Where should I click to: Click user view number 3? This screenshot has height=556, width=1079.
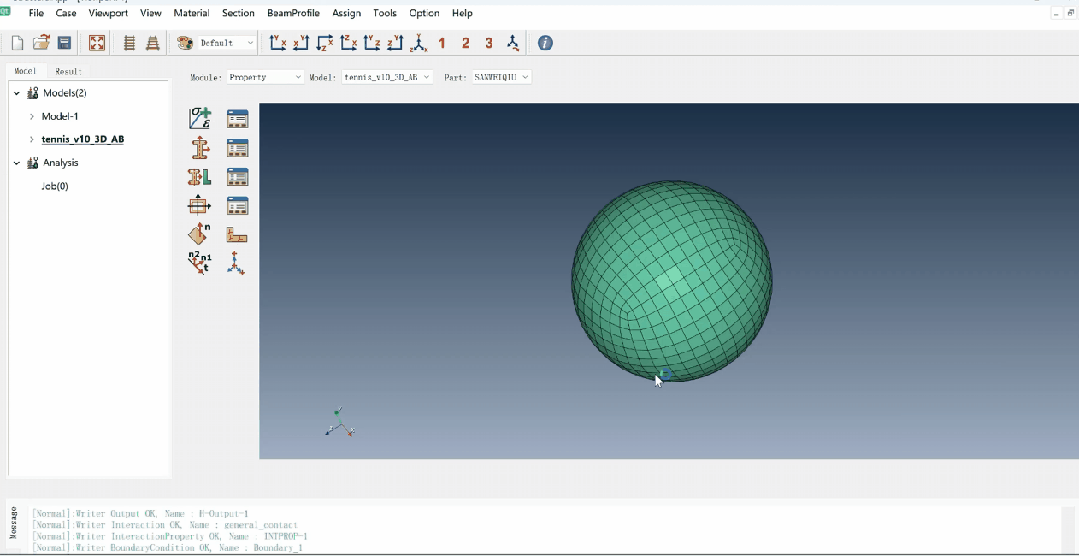tap(489, 43)
